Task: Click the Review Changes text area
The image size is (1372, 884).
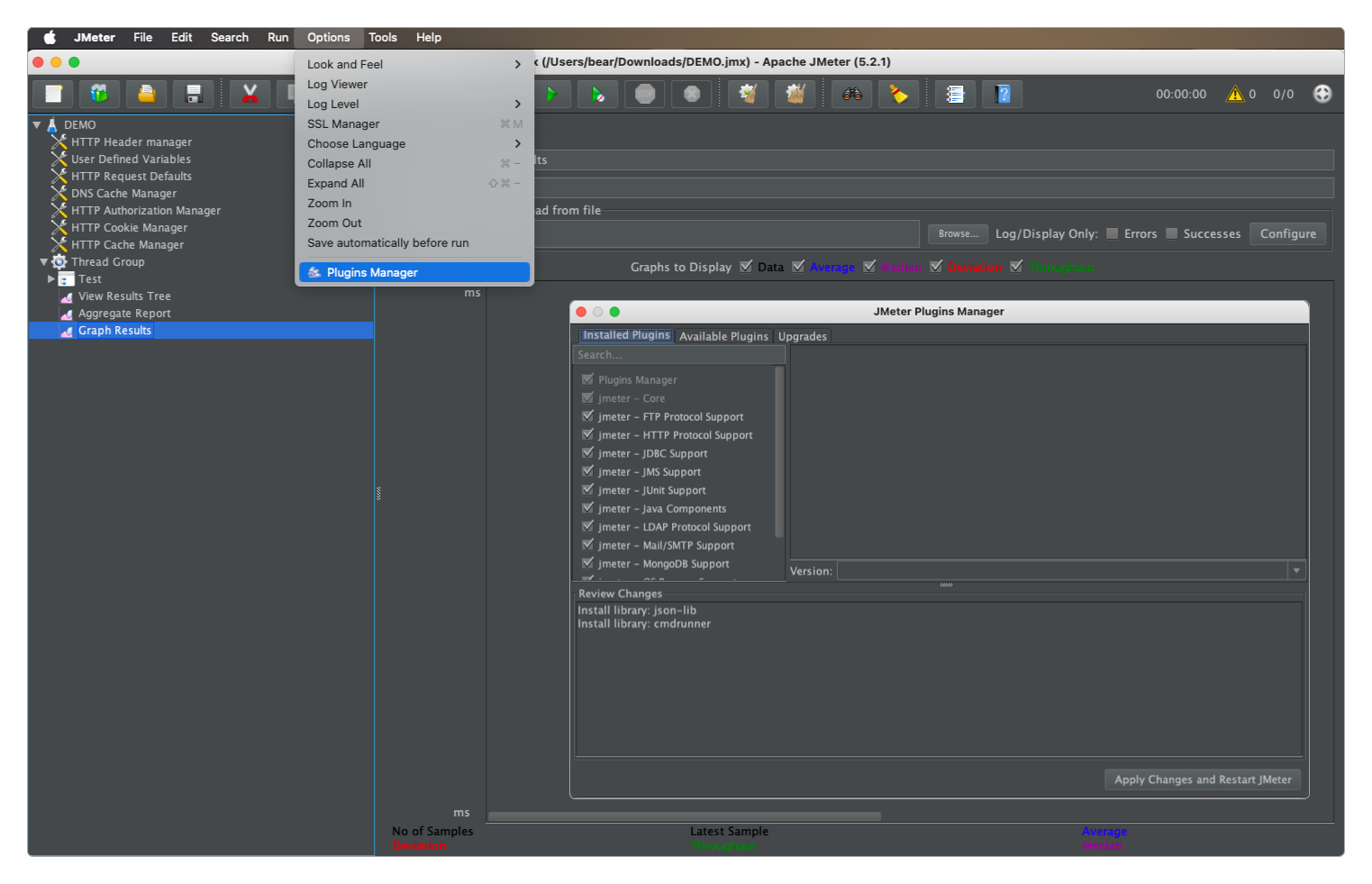Action: click(939, 679)
